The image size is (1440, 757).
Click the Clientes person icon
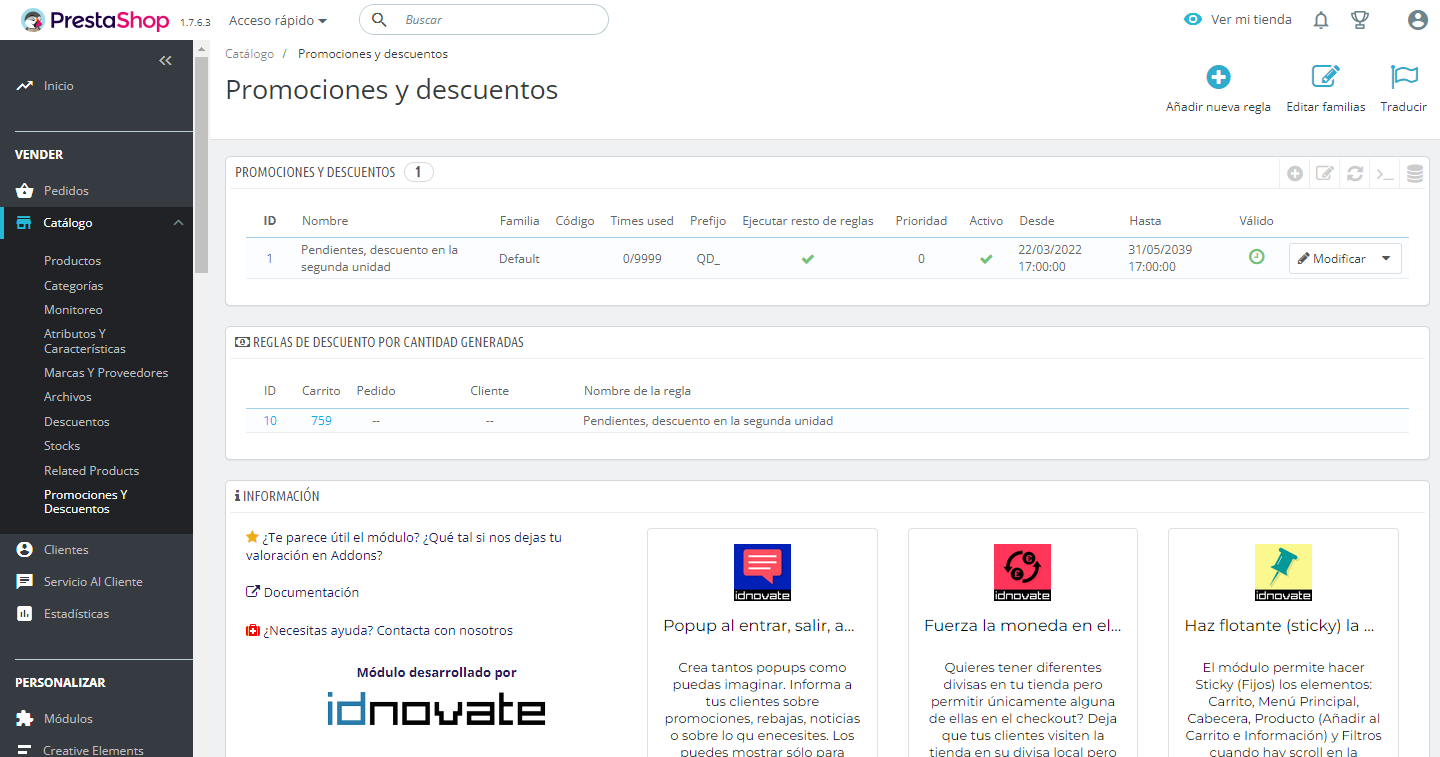(x=25, y=549)
